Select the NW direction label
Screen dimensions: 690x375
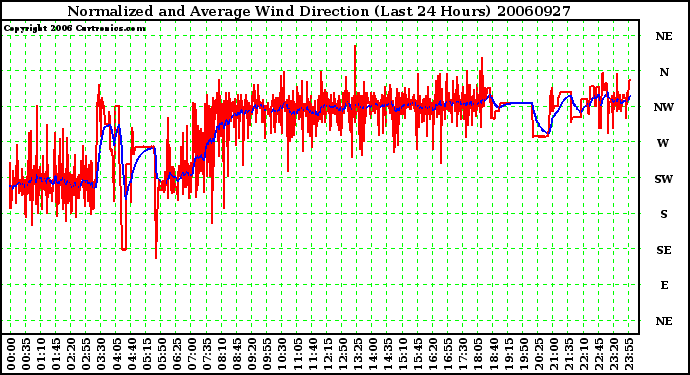pos(664,107)
